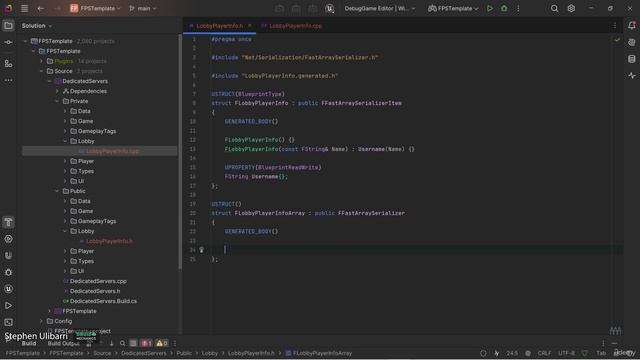Viewport: 640px width, 360px height.
Task: Open Search Everywhere magnifier
Action: coord(554,8)
